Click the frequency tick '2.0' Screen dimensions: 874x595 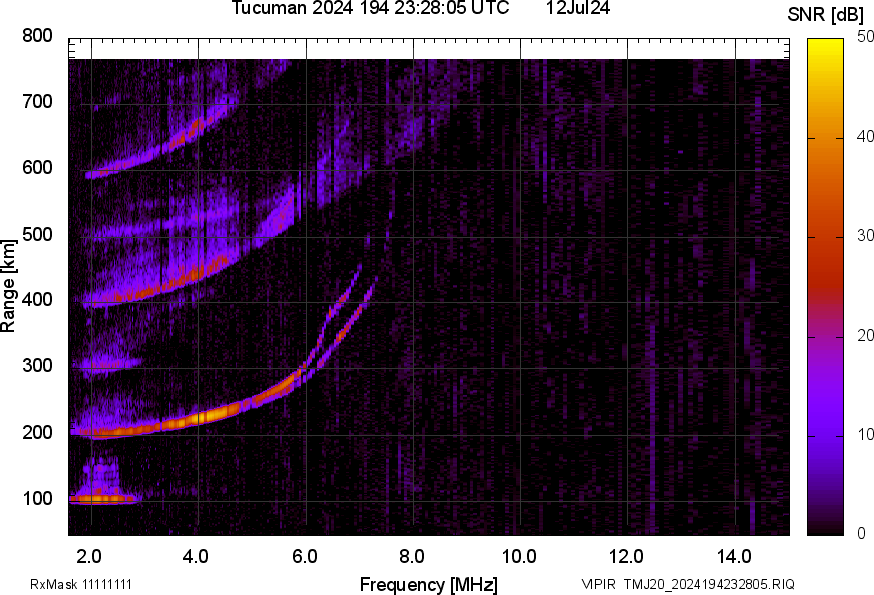89,557
